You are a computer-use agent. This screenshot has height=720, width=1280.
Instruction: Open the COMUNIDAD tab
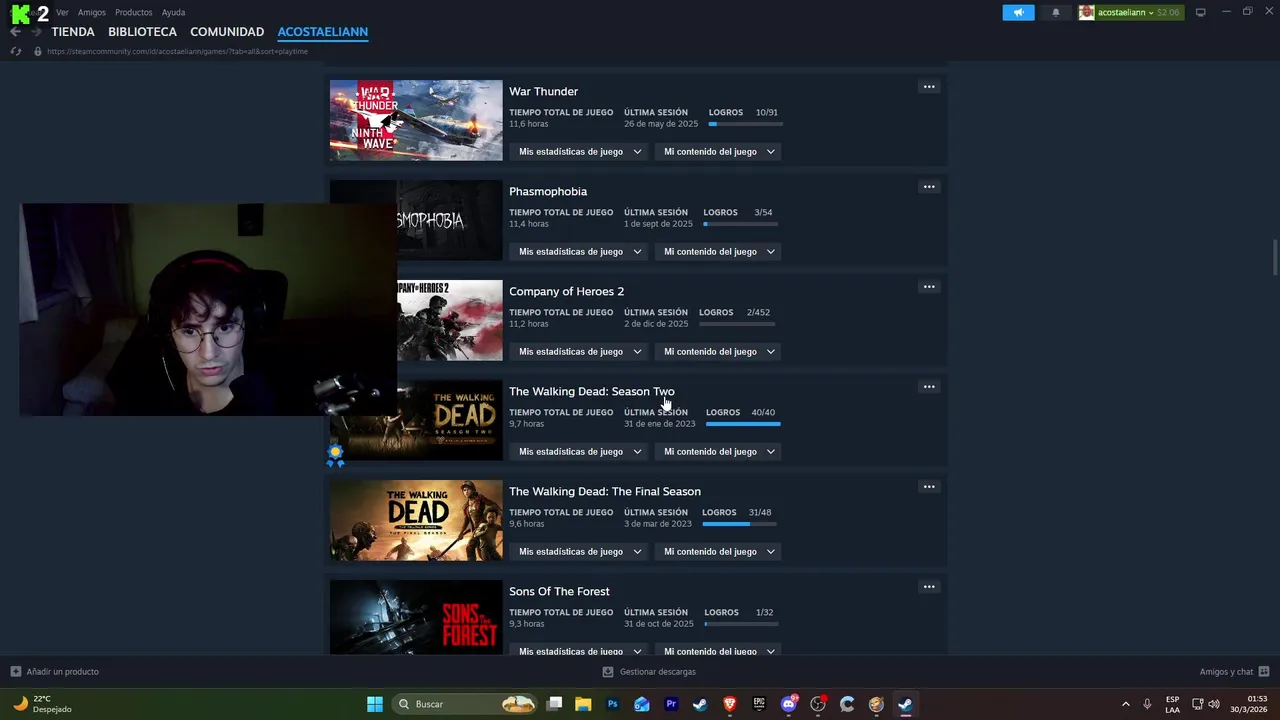tap(227, 32)
